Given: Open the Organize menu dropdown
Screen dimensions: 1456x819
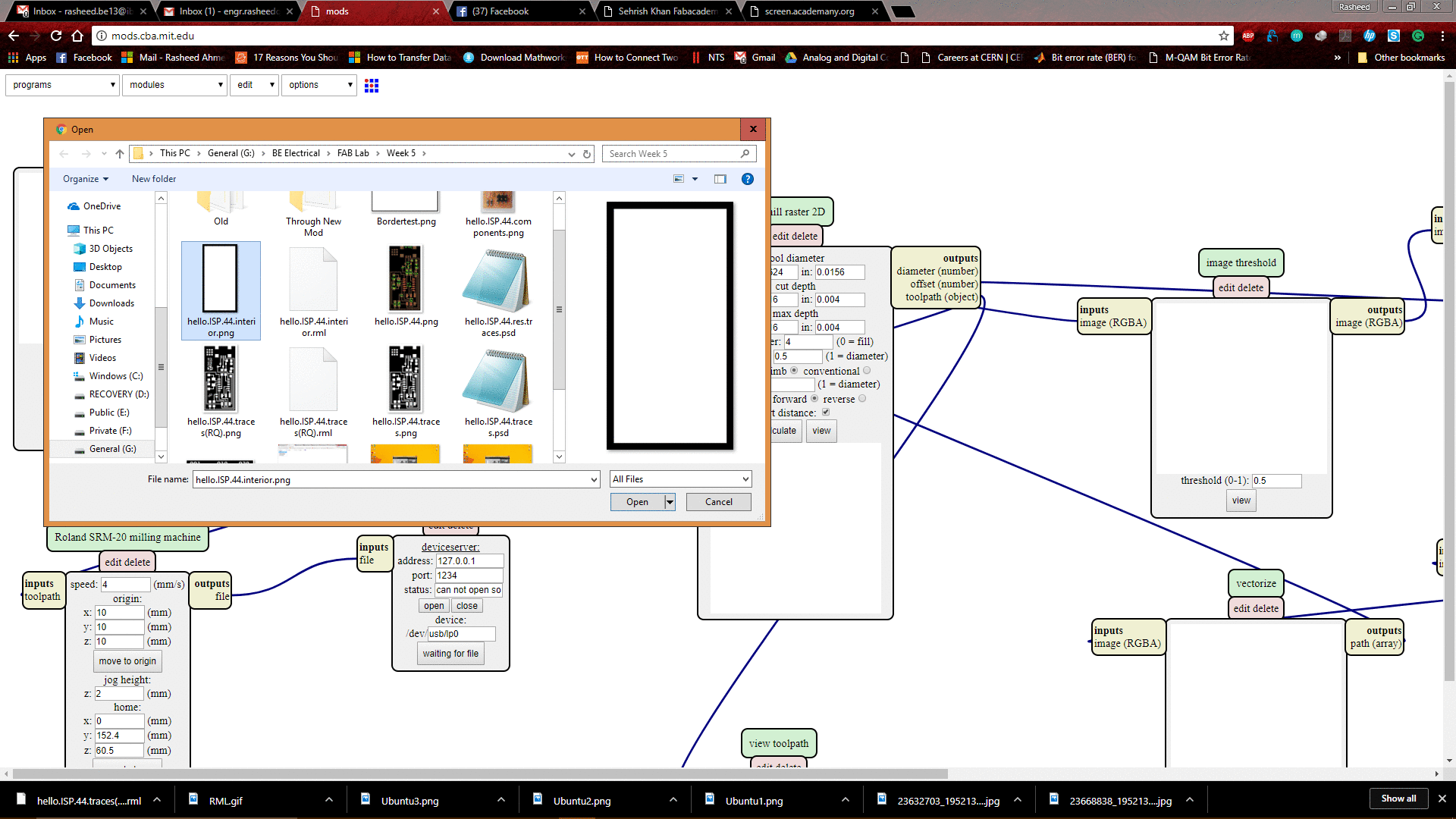Looking at the screenshot, I should coord(85,179).
